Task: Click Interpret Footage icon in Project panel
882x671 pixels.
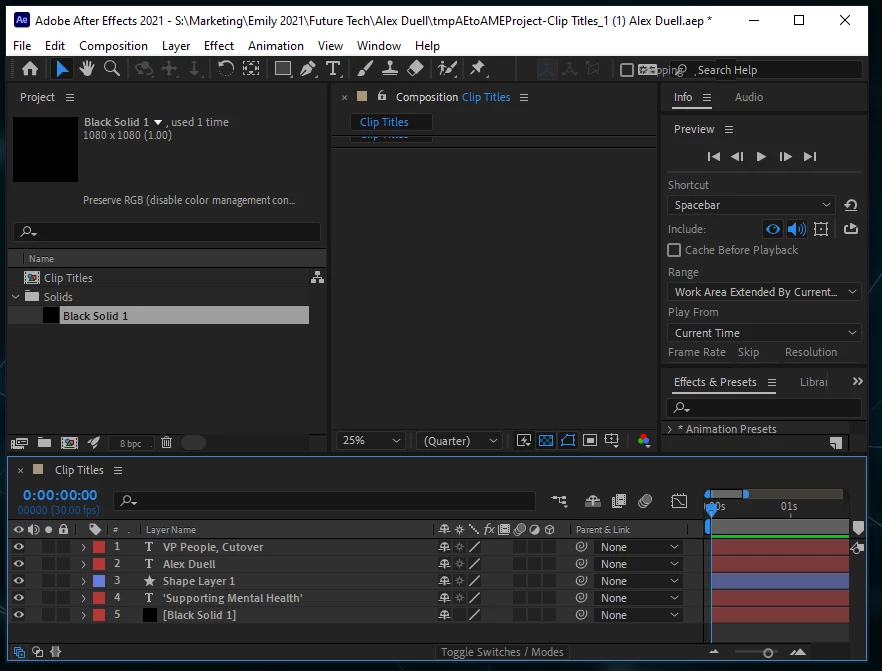Action: (19, 443)
